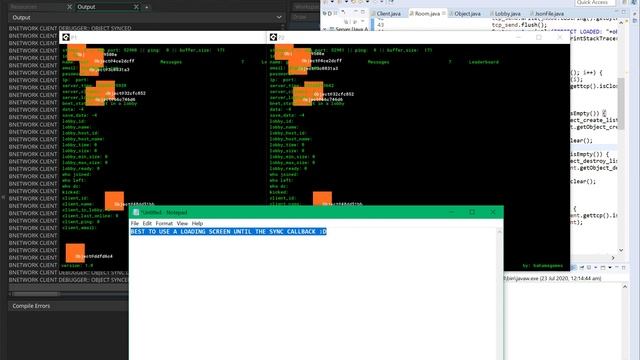Switch to Client.java tab in Eclipse
The width and height of the screenshot is (640, 360).
click(x=386, y=13)
